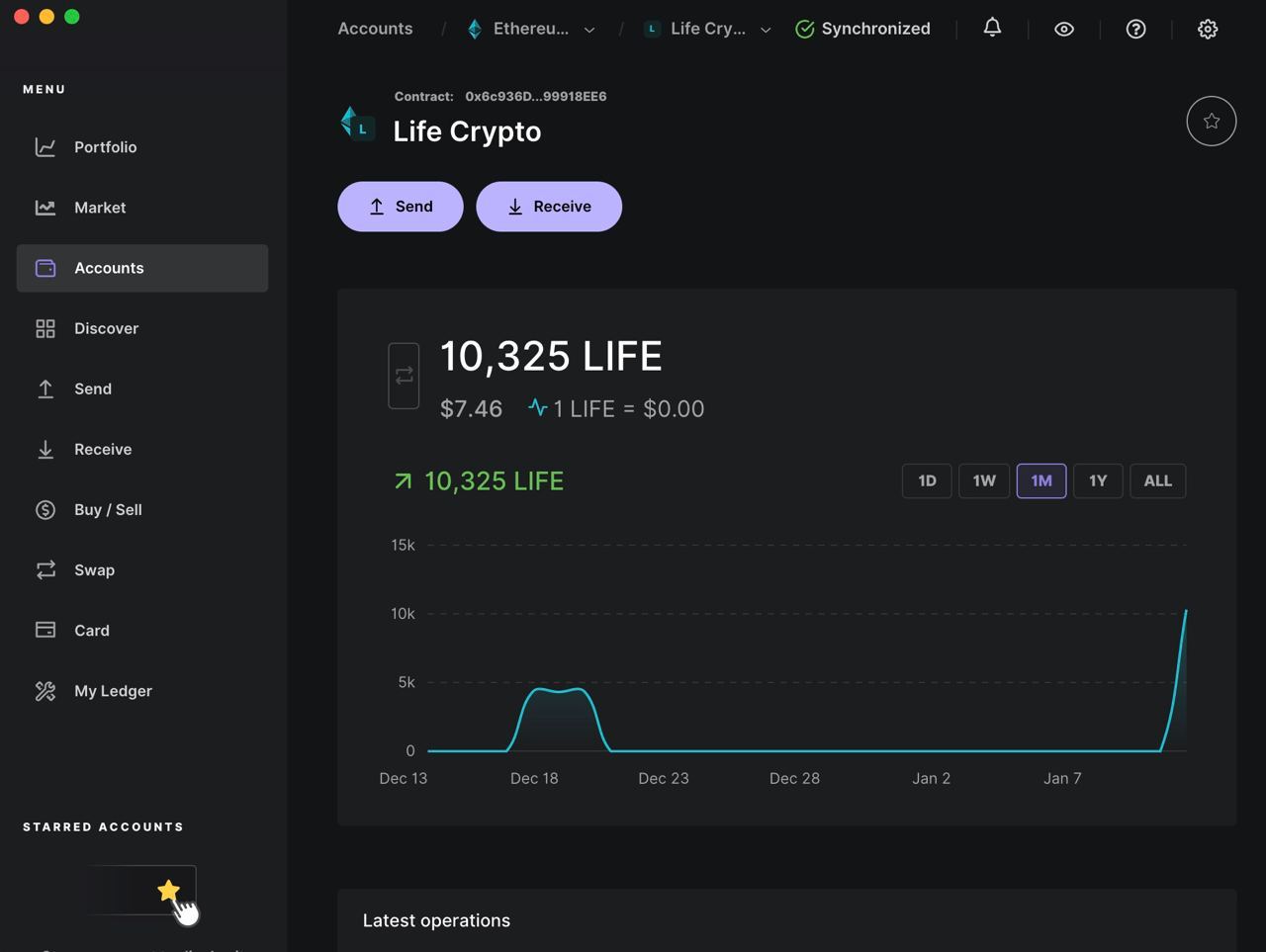The image size is (1266, 952).
Task: Click the Dec 18 chart axis label
Action: 534,778
